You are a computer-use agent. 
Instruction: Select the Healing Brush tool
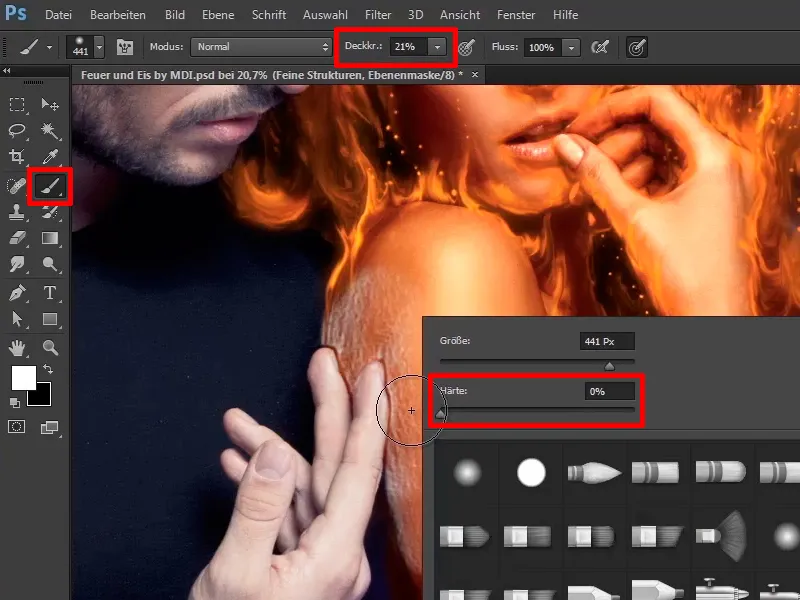pyautogui.click(x=17, y=186)
